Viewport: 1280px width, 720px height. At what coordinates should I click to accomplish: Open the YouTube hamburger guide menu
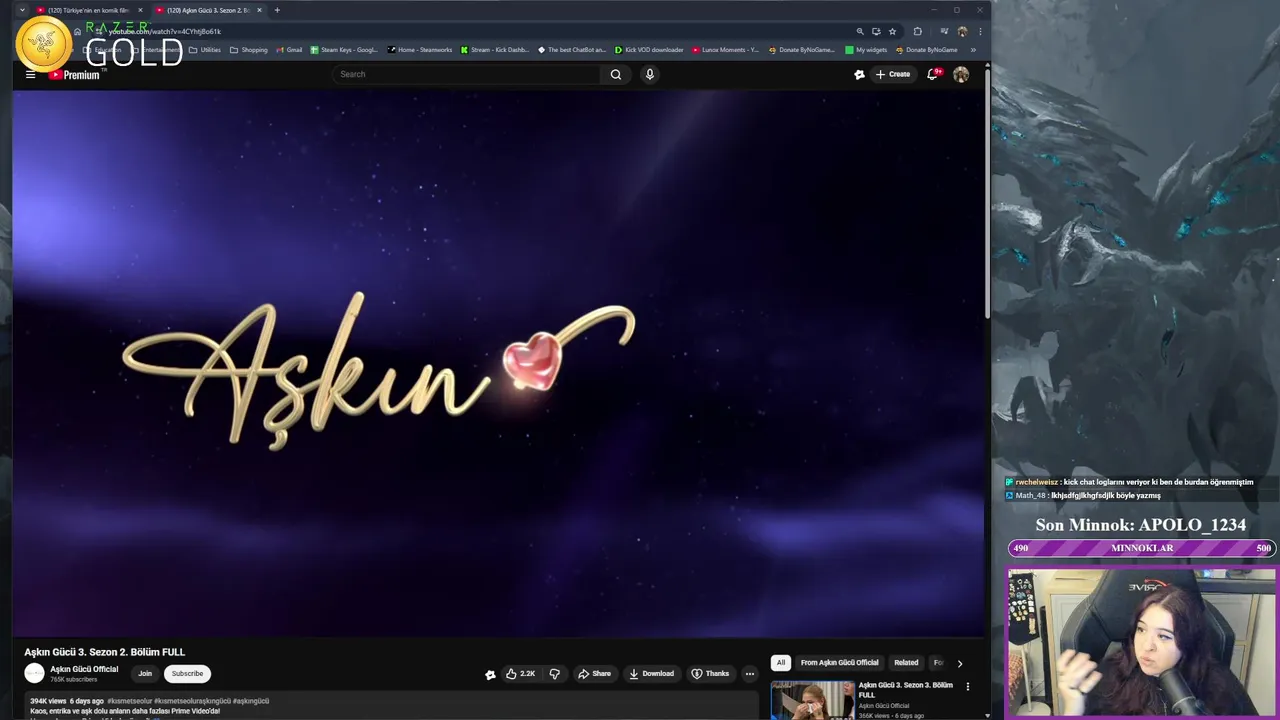(x=30, y=74)
